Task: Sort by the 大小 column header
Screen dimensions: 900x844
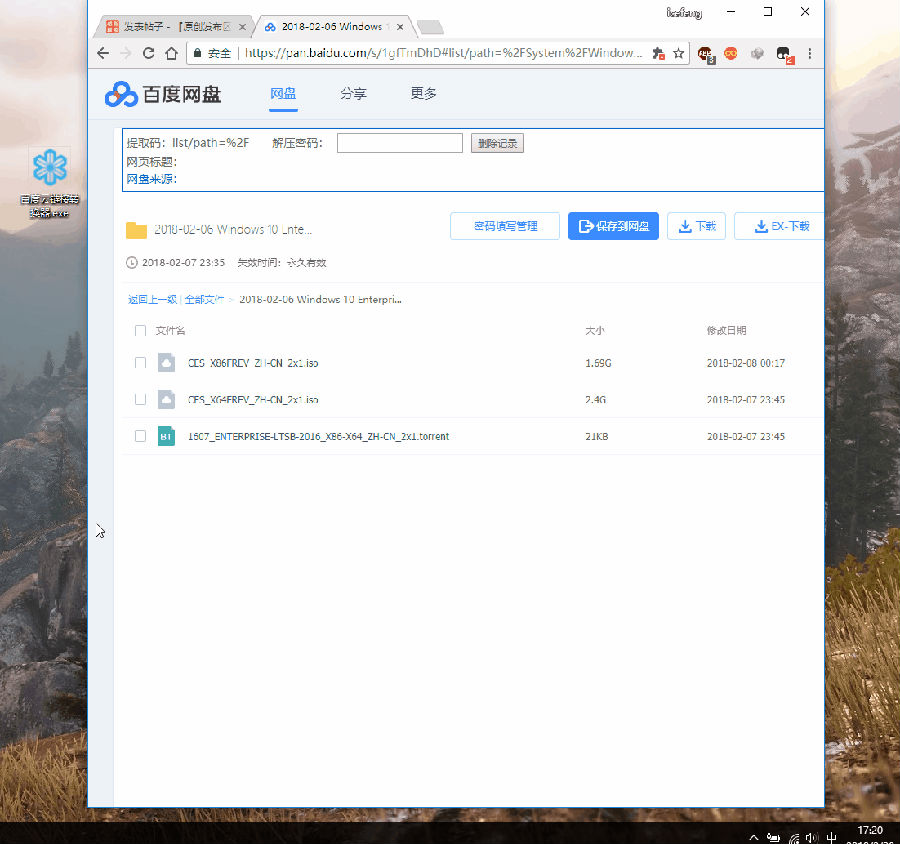Action: 595,331
